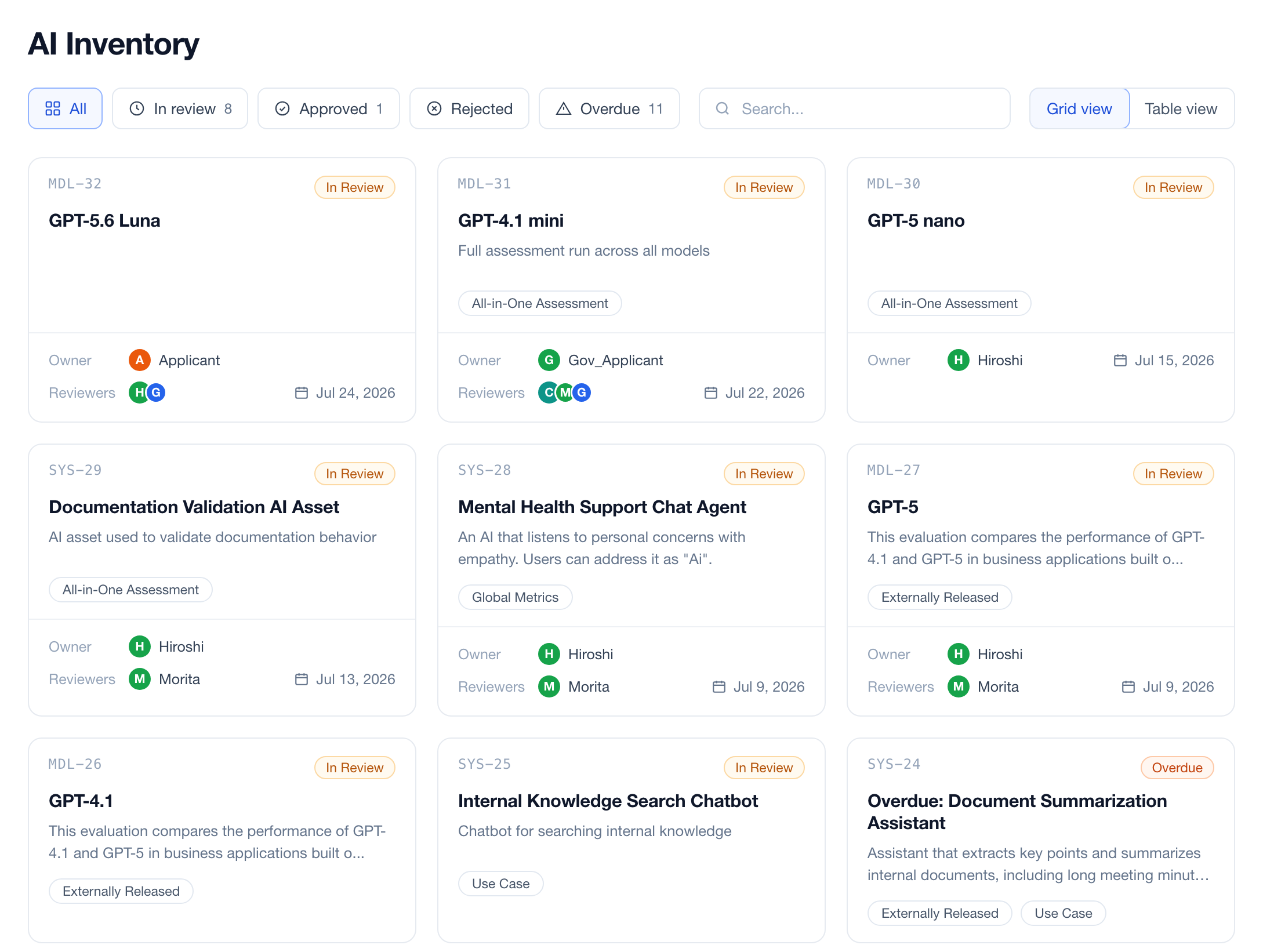Click "Chatbot for searching internal knowledge" text
Image resolution: width=1263 pixels, height=952 pixels.
click(595, 831)
